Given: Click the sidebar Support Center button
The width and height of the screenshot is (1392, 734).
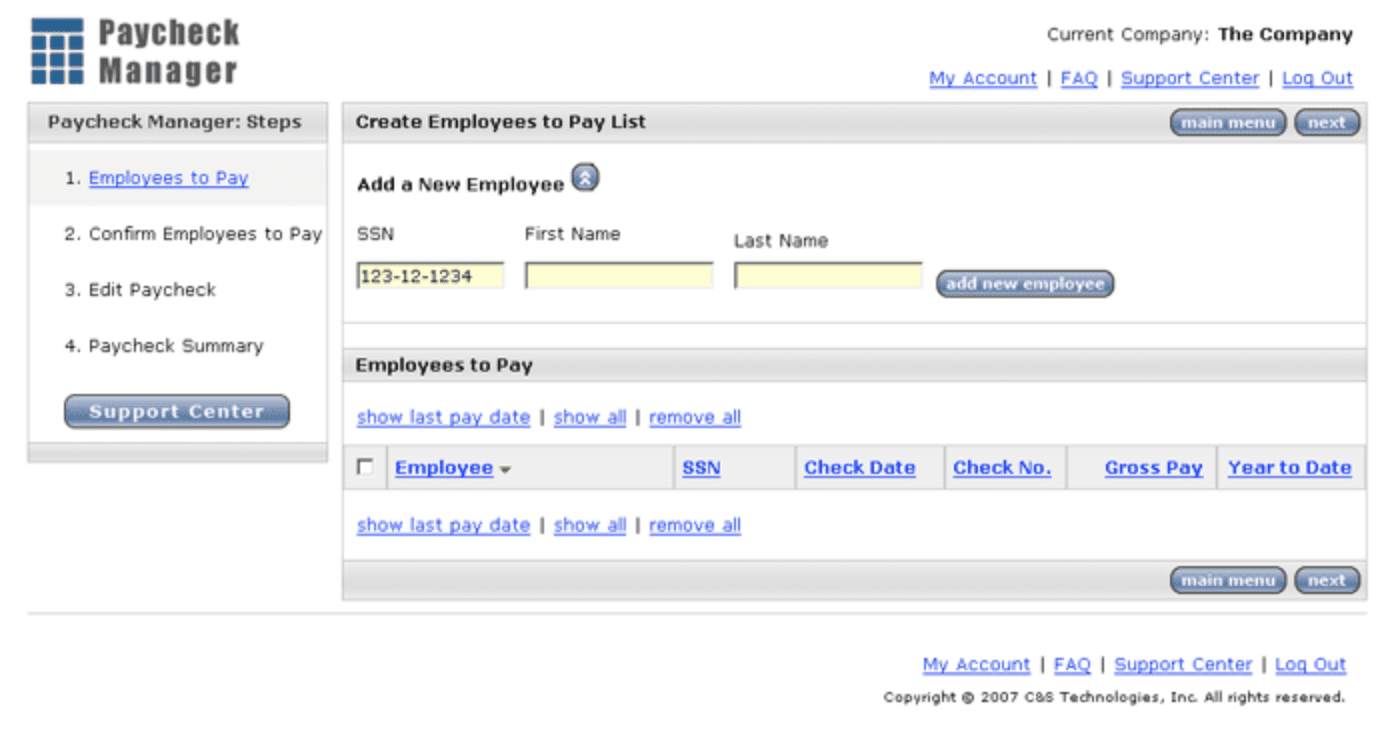Looking at the screenshot, I should [x=176, y=410].
